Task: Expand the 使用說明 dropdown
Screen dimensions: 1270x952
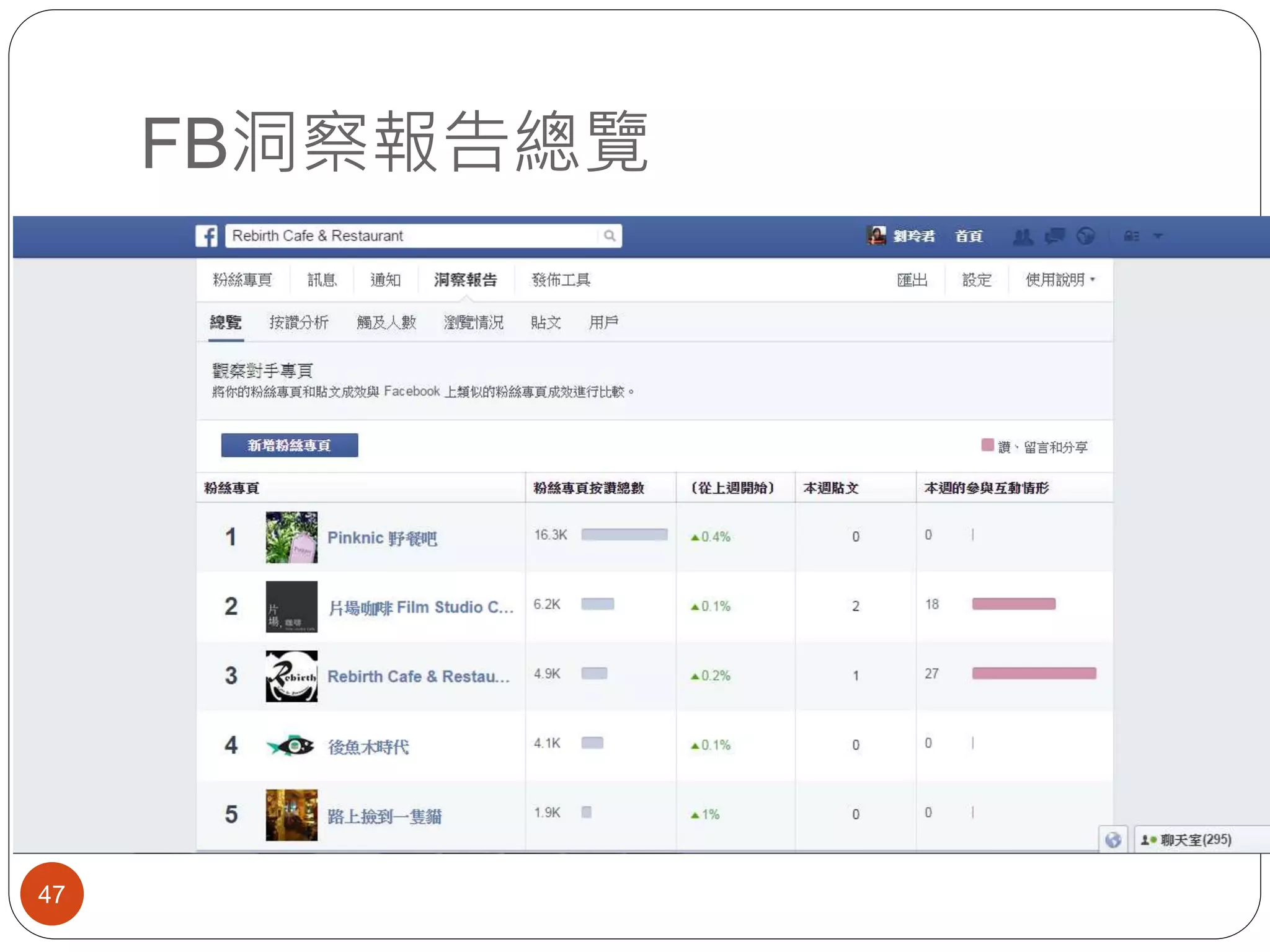Action: pos(1060,280)
